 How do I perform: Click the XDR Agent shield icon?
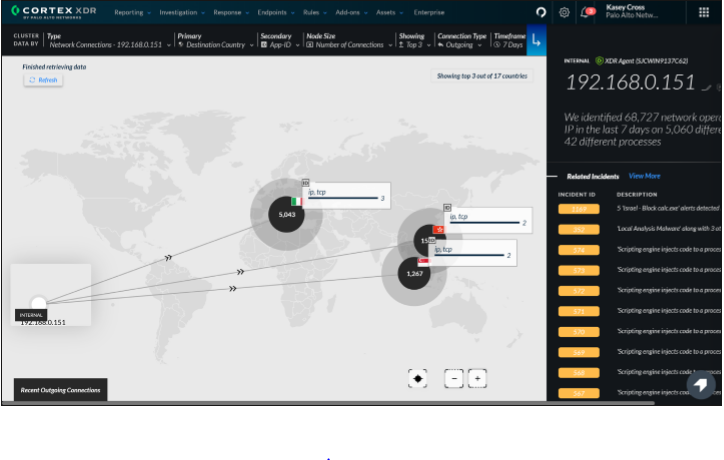(599, 61)
